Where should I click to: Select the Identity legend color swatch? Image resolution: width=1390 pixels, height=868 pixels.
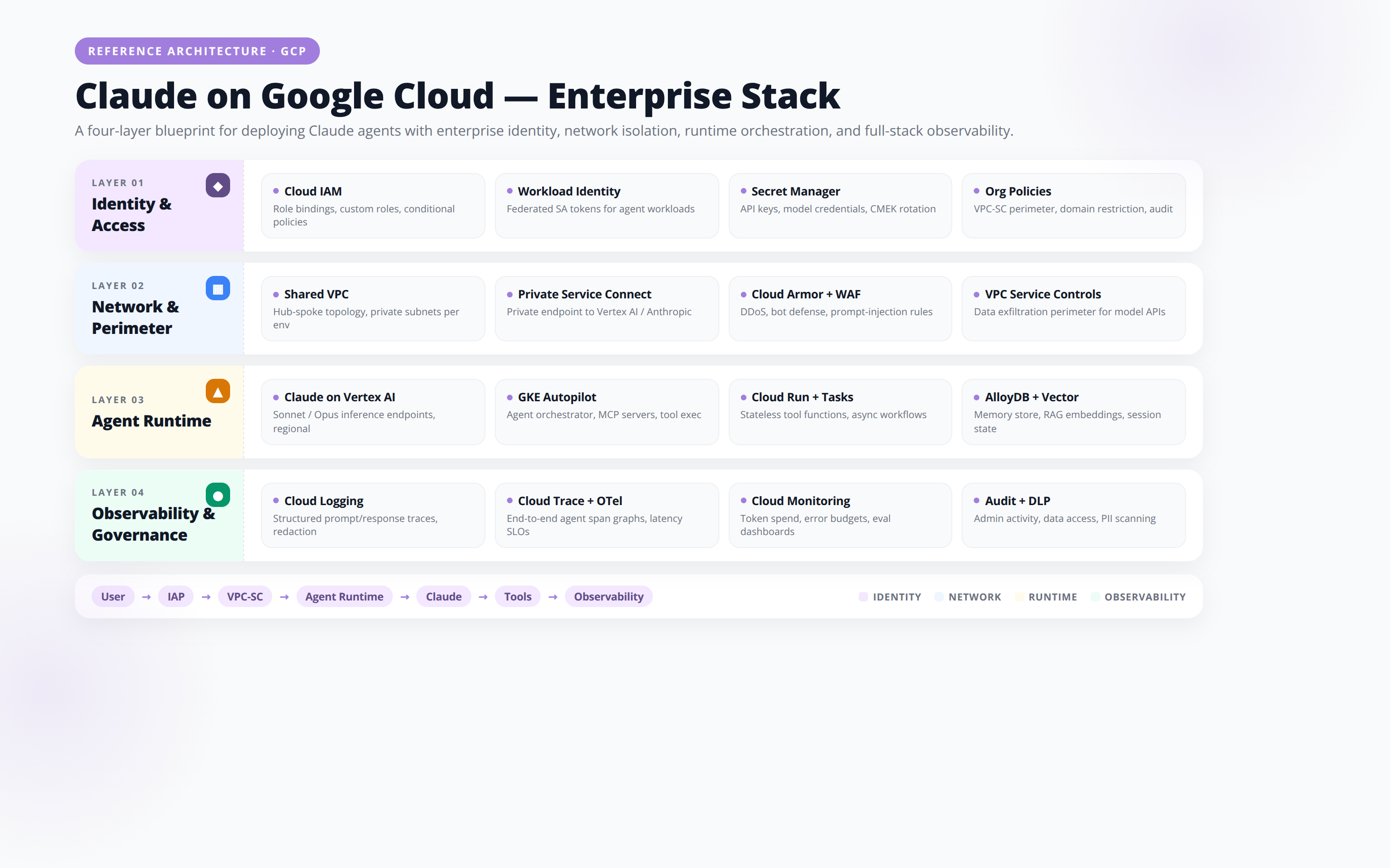863,596
